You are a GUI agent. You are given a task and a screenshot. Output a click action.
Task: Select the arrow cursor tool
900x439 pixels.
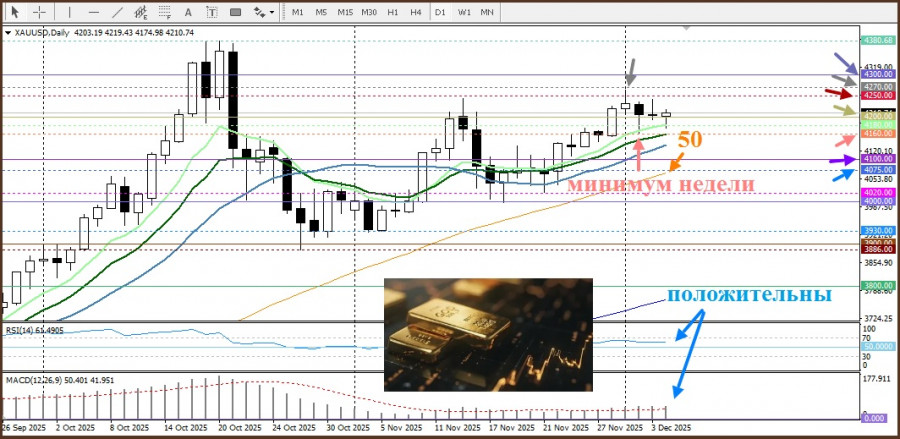click(15, 11)
